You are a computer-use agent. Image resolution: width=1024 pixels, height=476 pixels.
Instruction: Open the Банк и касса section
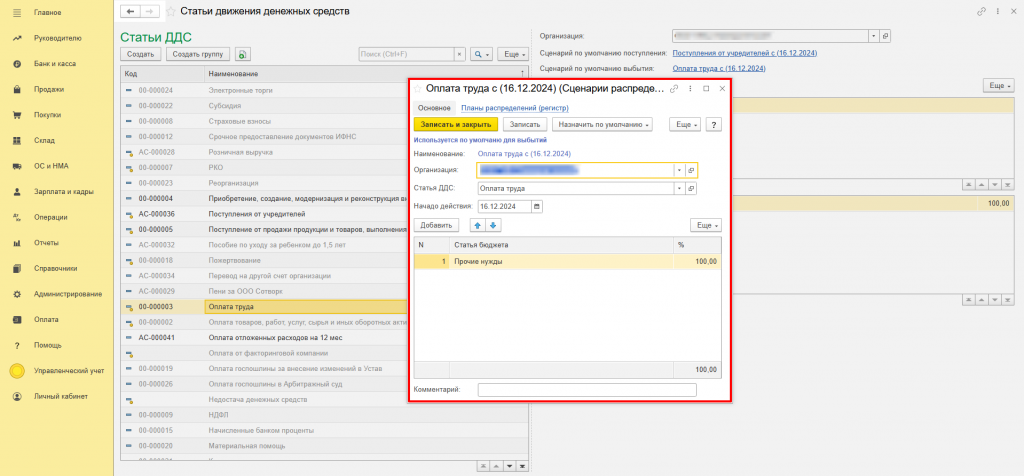[x=55, y=64]
